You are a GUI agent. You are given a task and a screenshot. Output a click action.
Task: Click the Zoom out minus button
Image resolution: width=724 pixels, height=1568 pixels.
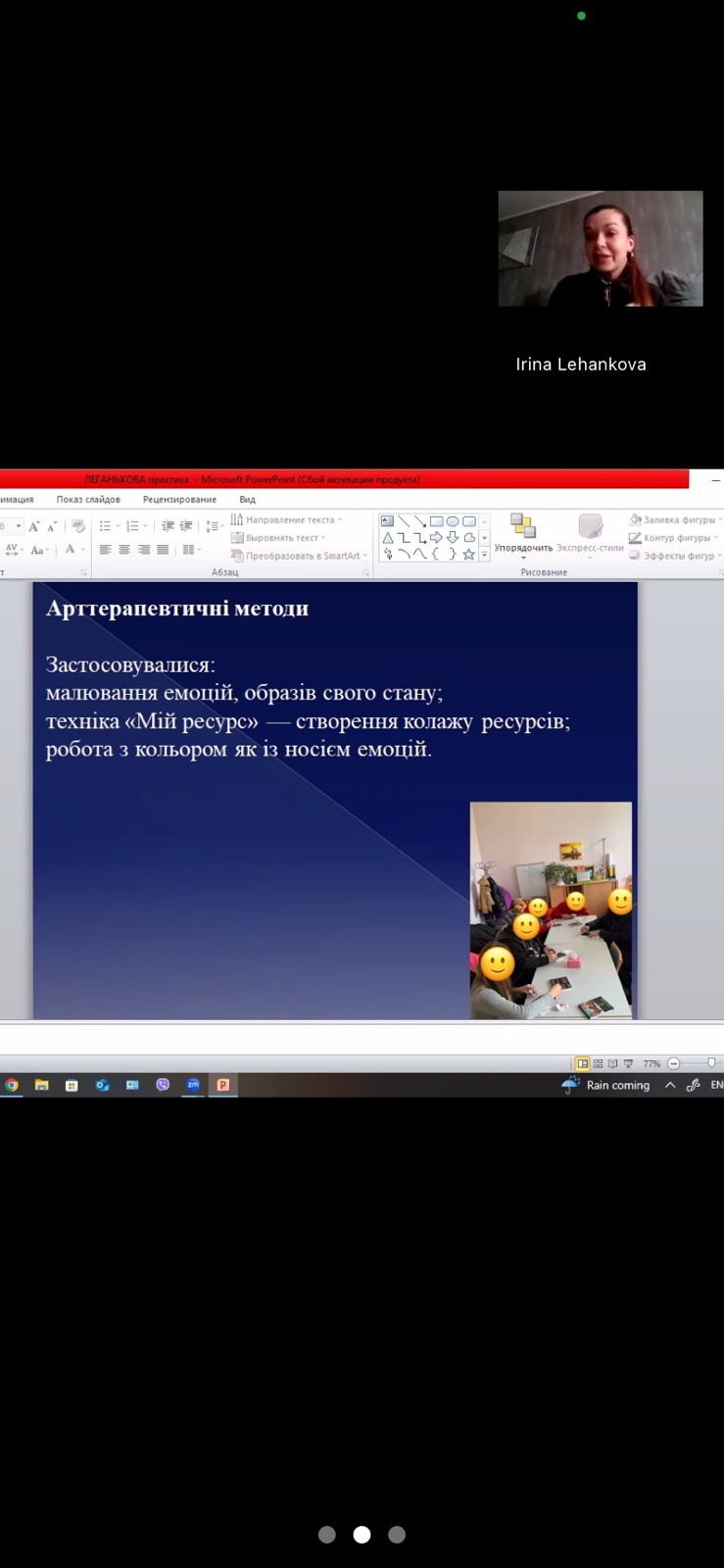[673, 1063]
